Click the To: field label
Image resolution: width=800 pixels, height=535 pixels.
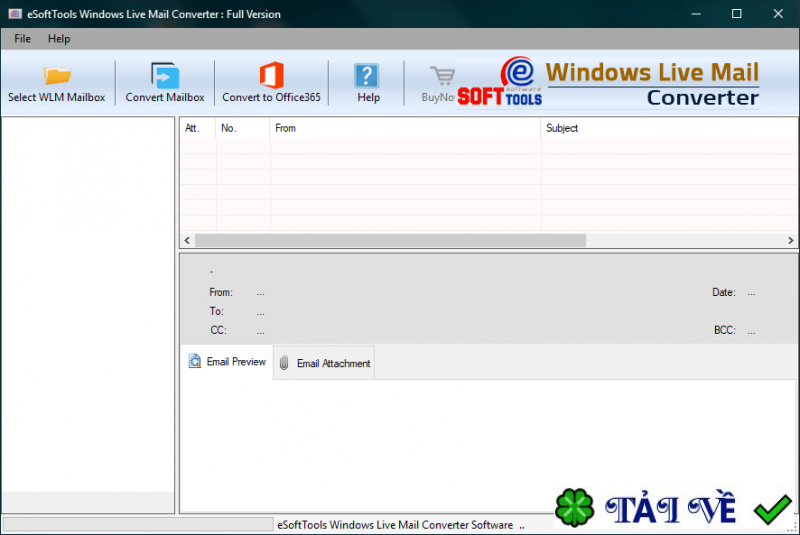[x=216, y=311]
